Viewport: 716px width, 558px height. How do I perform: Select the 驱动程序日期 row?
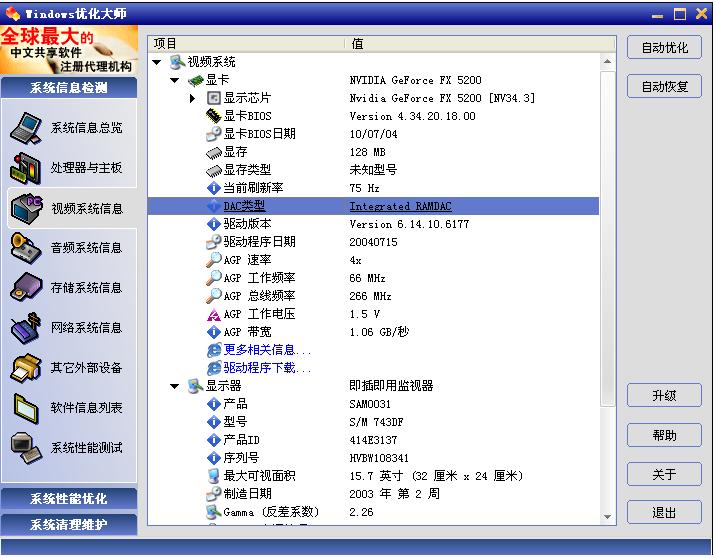point(373,242)
